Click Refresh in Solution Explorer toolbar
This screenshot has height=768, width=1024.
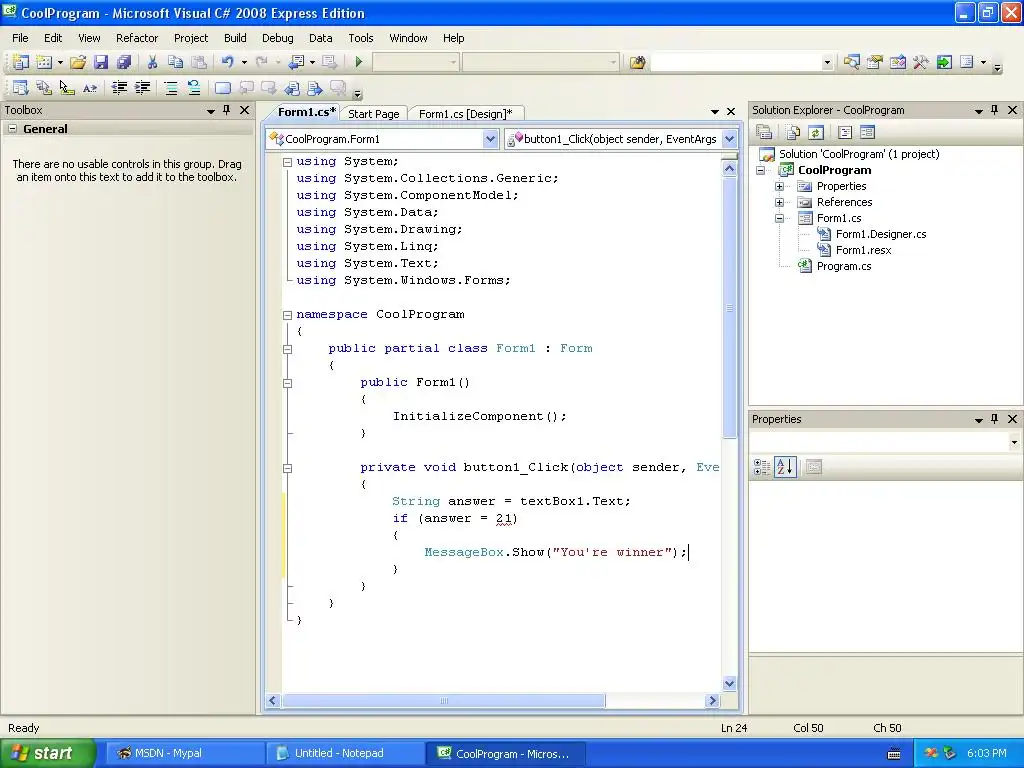pyautogui.click(x=816, y=133)
